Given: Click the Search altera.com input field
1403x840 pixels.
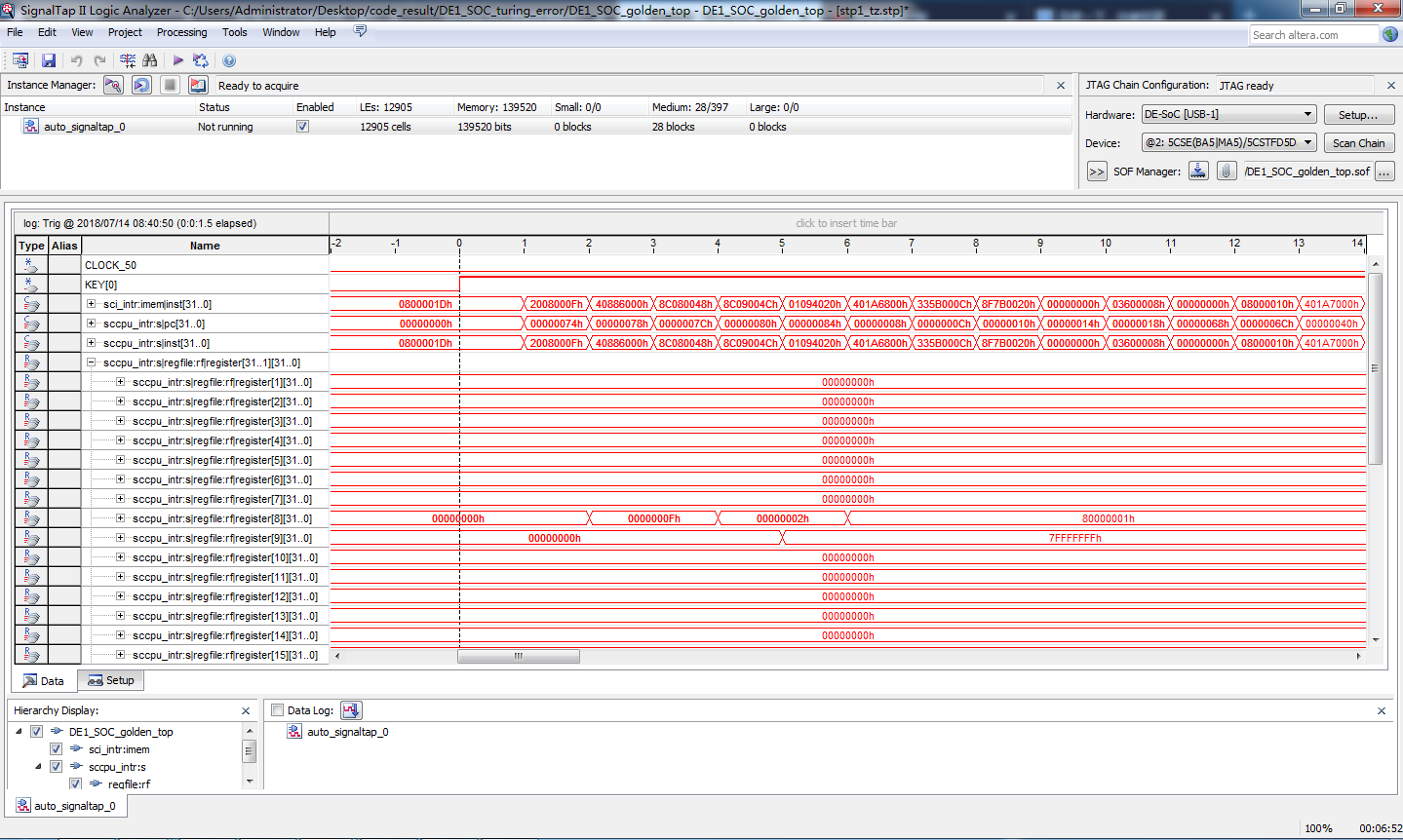Looking at the screenshot, I should click(x=1314, y=35).
